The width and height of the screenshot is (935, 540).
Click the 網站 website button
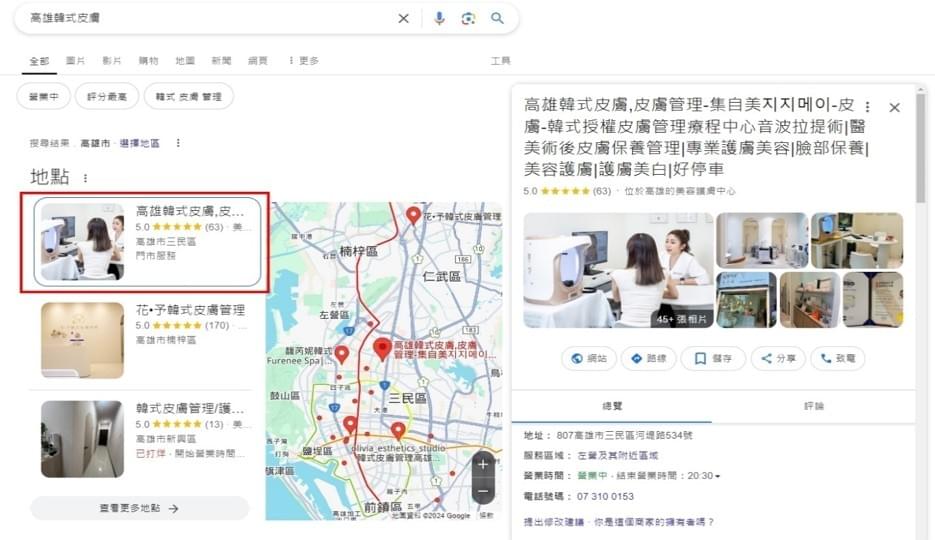pyautogui.click(x=589, y=358)
